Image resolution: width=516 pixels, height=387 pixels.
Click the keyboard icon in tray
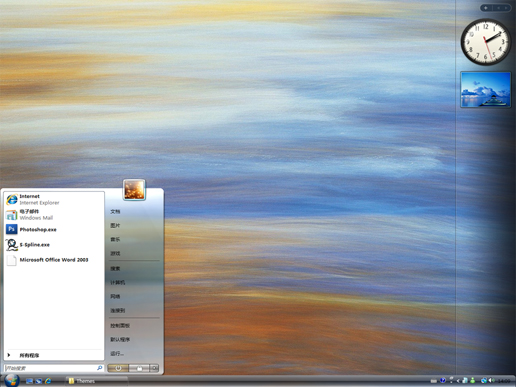pos(434,381)
